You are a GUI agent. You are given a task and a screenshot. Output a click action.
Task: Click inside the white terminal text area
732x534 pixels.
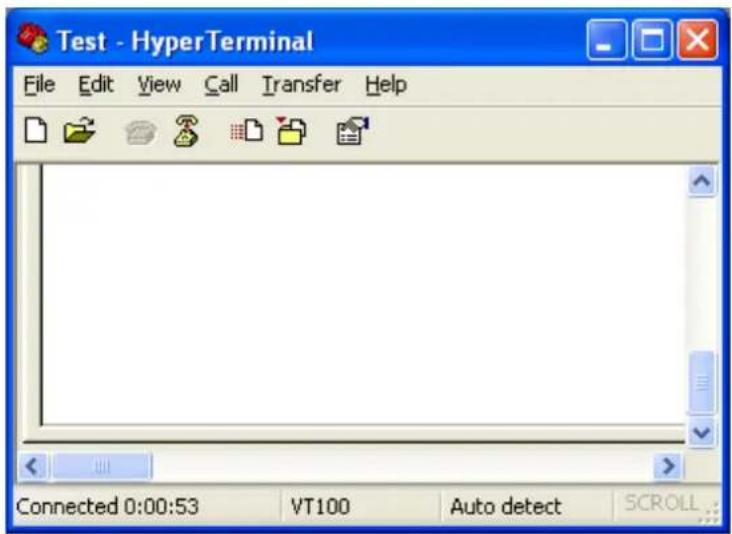tap(363, 294)
